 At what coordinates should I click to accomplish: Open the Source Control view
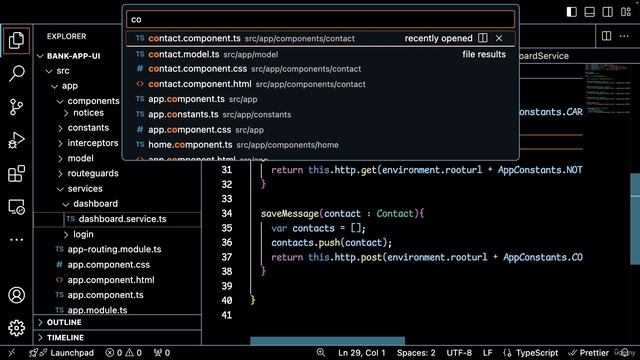click(x=16, y=107)
